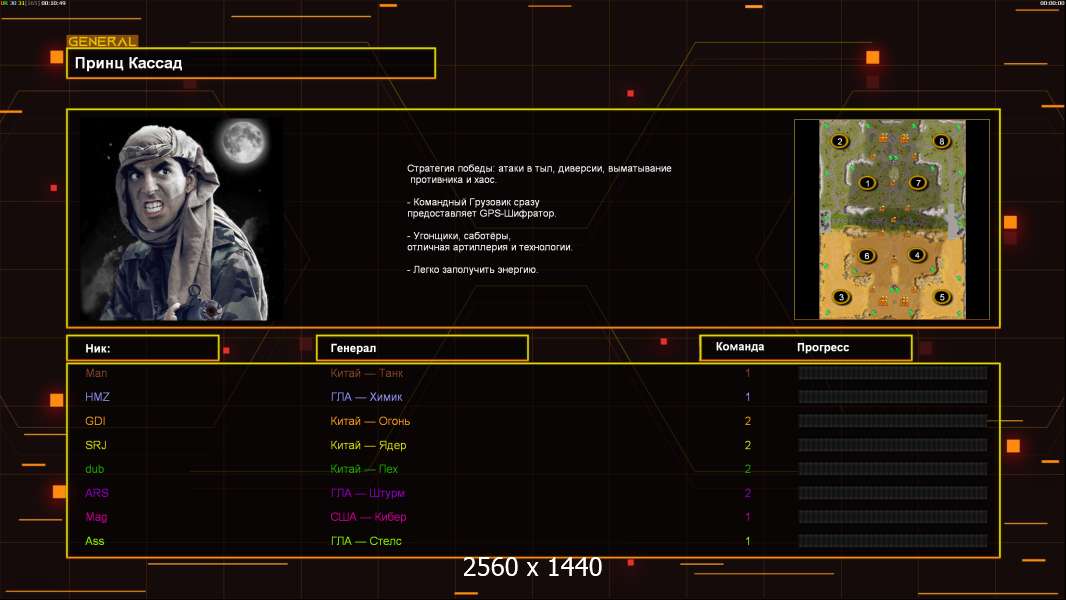
Task: Click the Prince Kassad portrait image
Action: 180,218
